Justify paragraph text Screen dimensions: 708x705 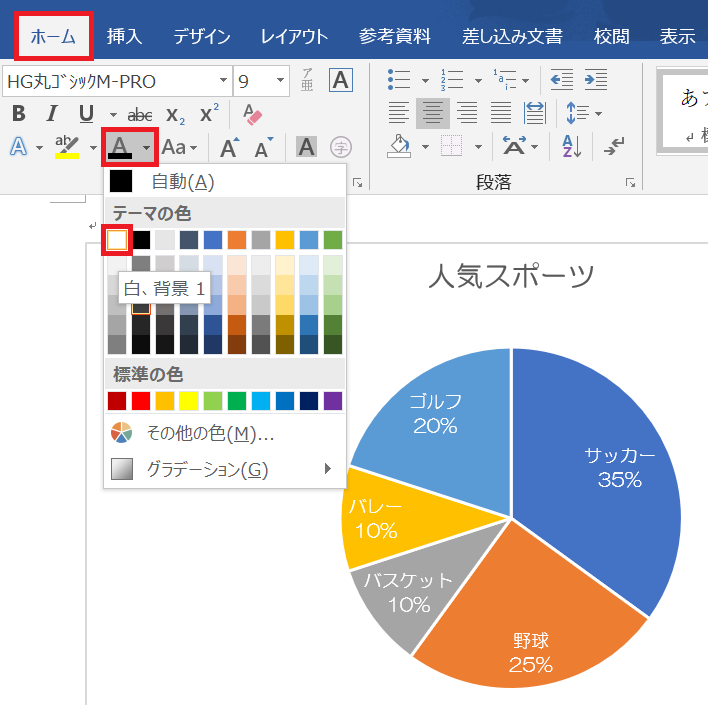[x=501, y=113]
